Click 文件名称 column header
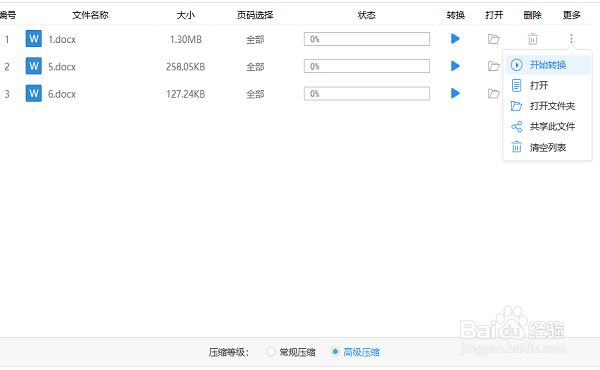 90,15
